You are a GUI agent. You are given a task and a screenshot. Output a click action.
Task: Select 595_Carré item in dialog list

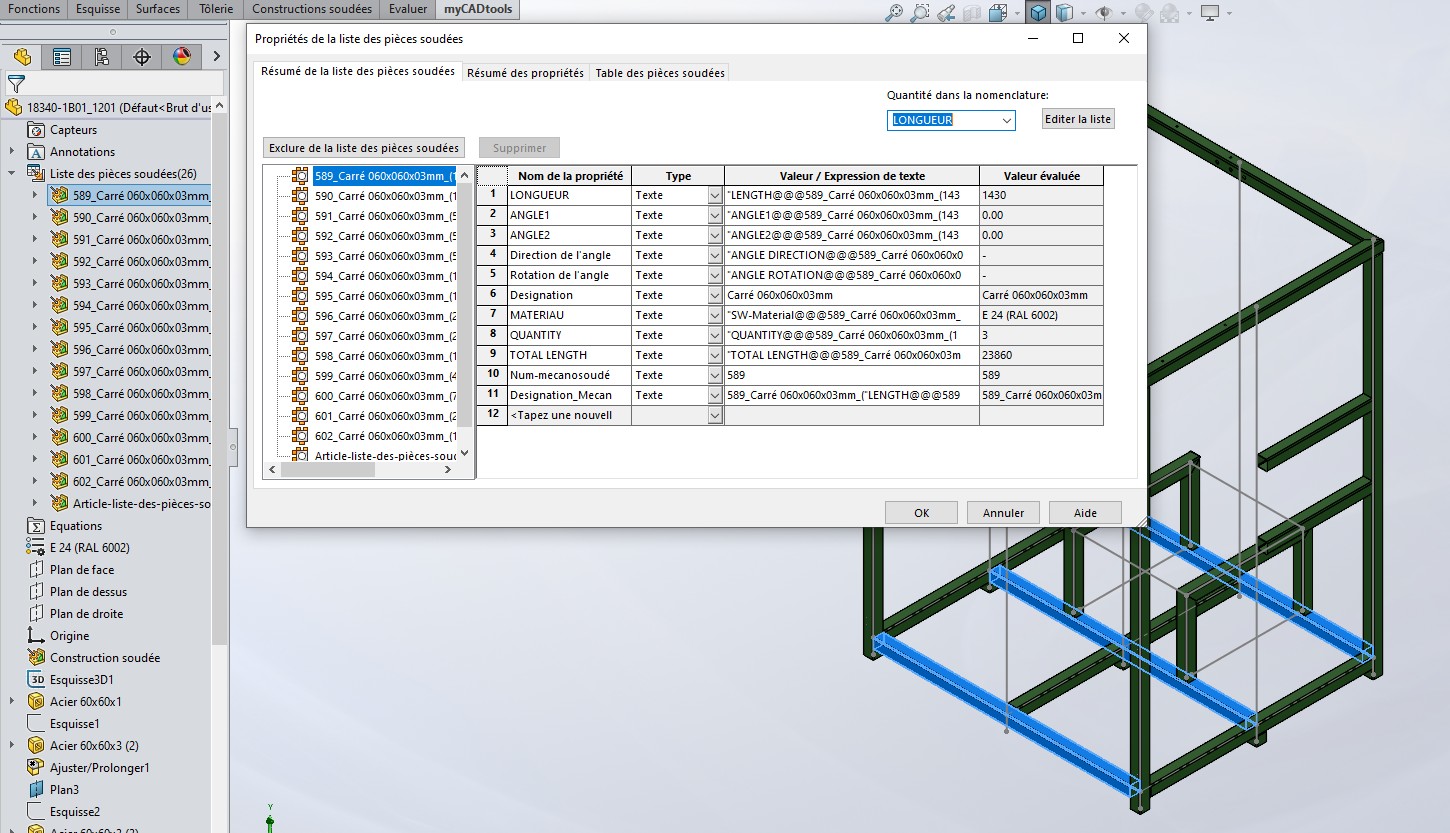point(385,296)
